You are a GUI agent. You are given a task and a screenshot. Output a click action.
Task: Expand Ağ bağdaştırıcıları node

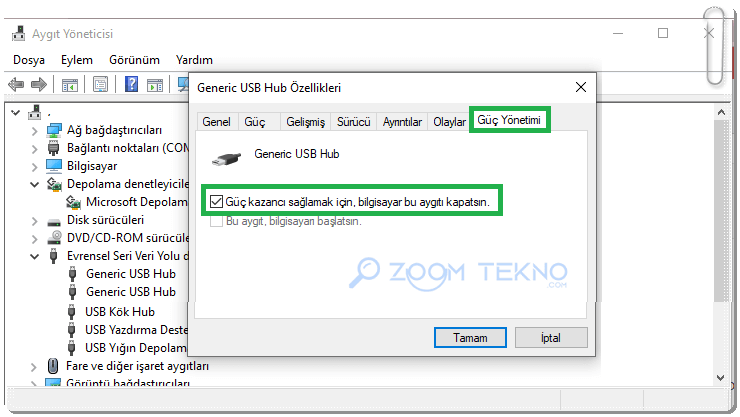click(34, 131)
